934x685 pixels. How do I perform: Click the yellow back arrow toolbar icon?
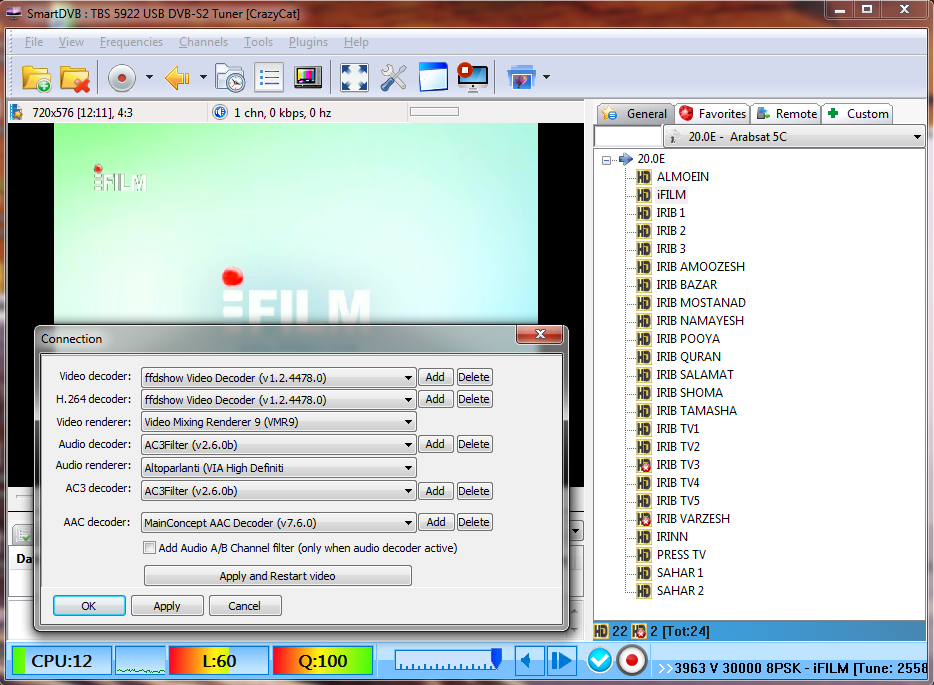click(x=177, y=78)
